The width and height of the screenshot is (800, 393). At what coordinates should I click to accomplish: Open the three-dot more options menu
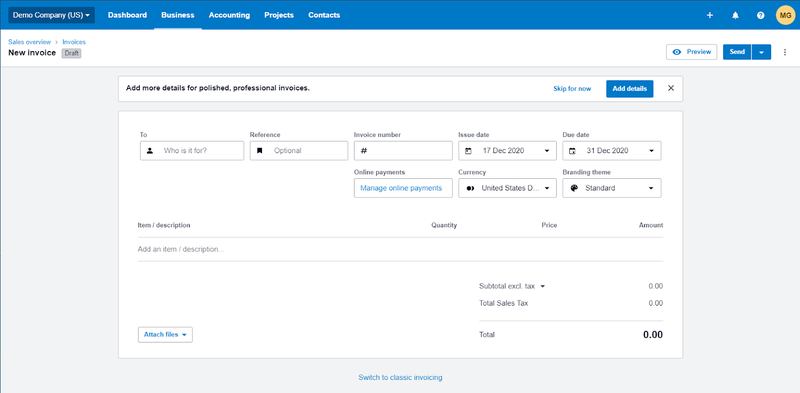click(785, 52)
